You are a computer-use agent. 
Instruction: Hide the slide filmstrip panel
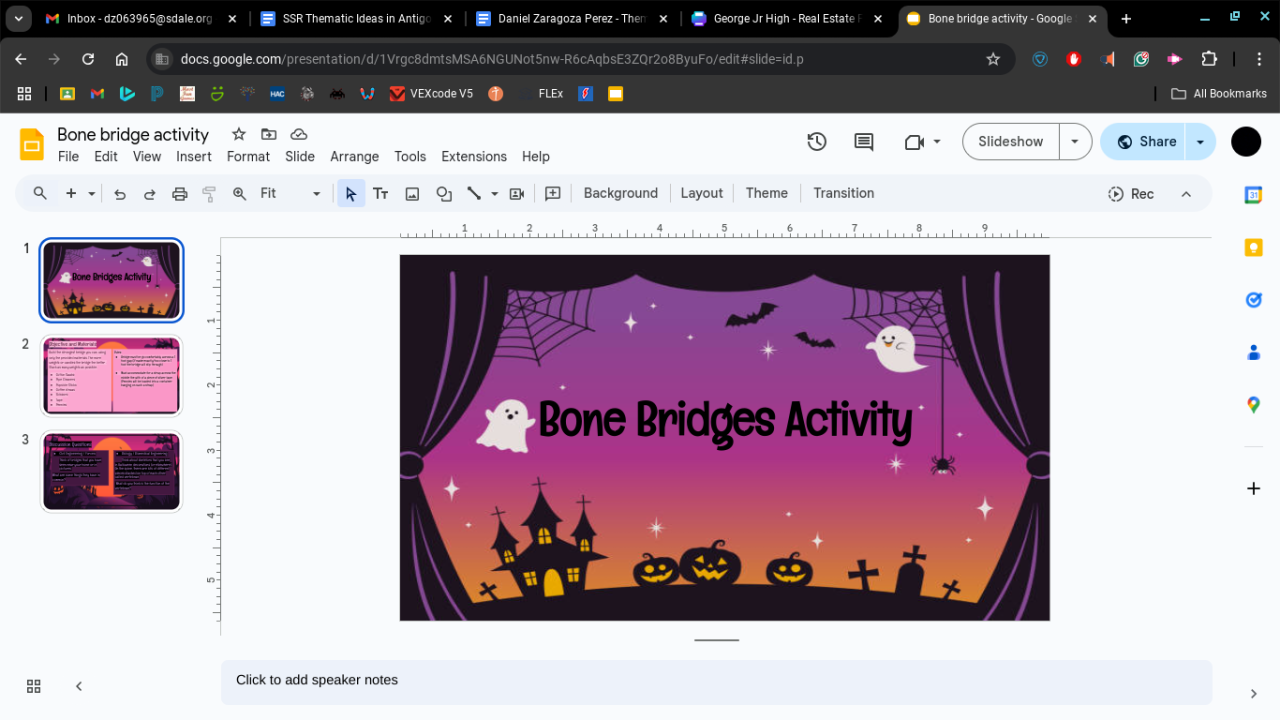coord(79,686)
